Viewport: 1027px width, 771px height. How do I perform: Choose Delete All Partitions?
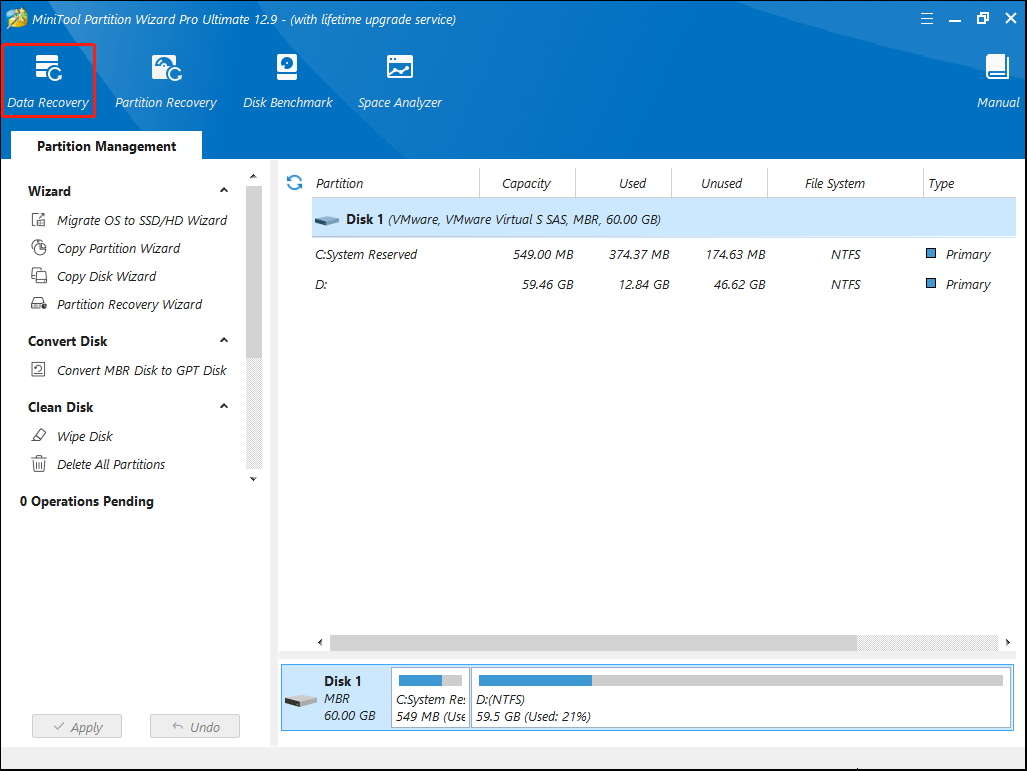point(110,464)
